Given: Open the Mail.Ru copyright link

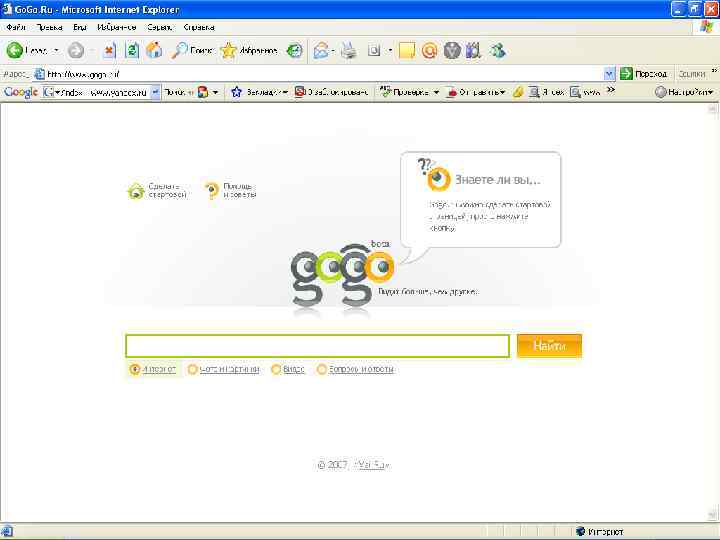Looking at the screenshot, I should pyautogui.click(x=372, y=465).
